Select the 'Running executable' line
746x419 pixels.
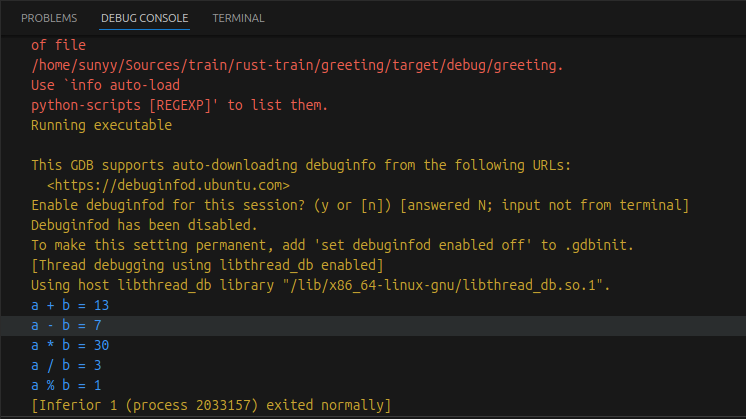click(x=101, y=125)
